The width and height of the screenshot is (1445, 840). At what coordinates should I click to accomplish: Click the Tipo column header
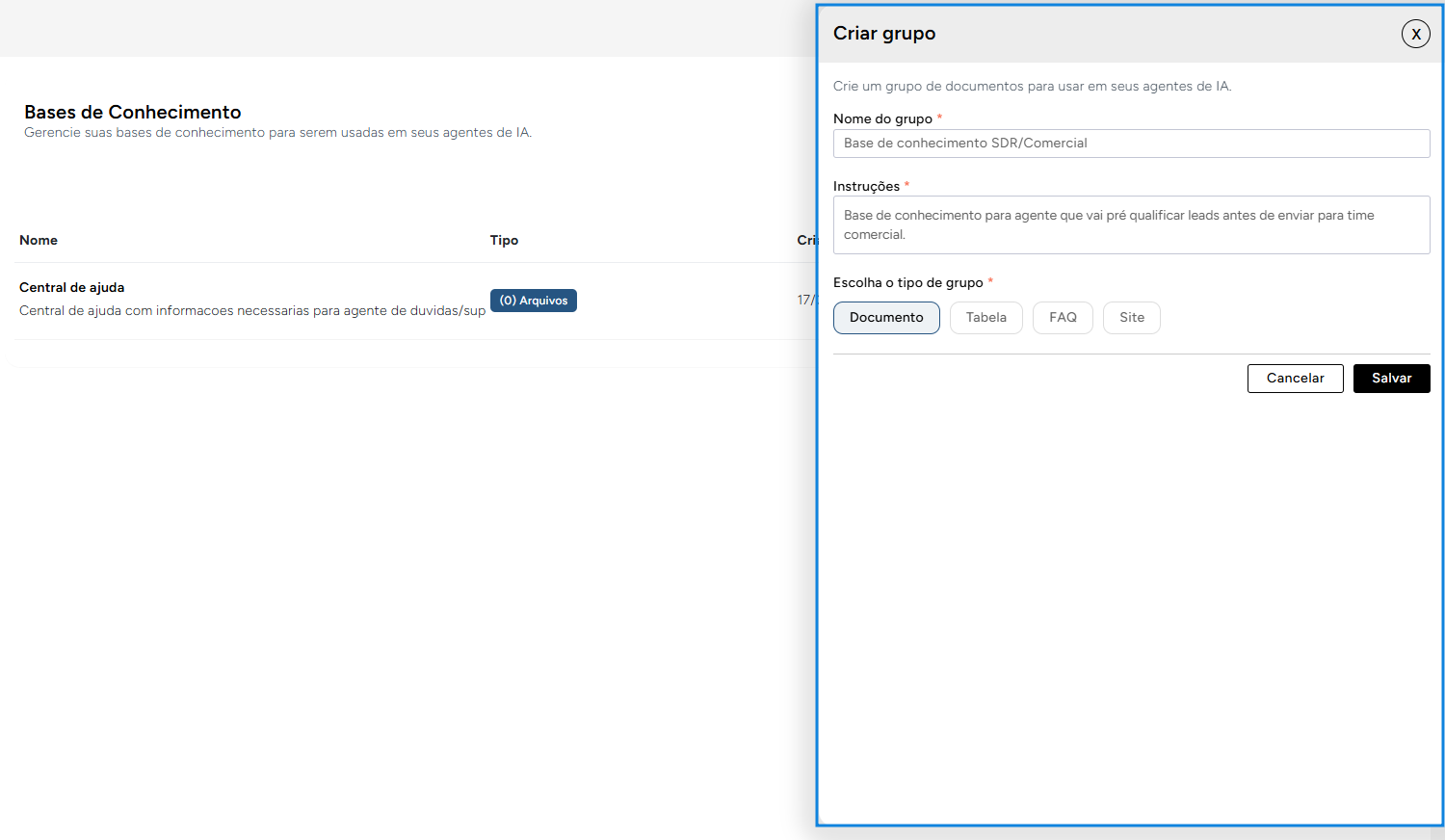click(504, 241)
